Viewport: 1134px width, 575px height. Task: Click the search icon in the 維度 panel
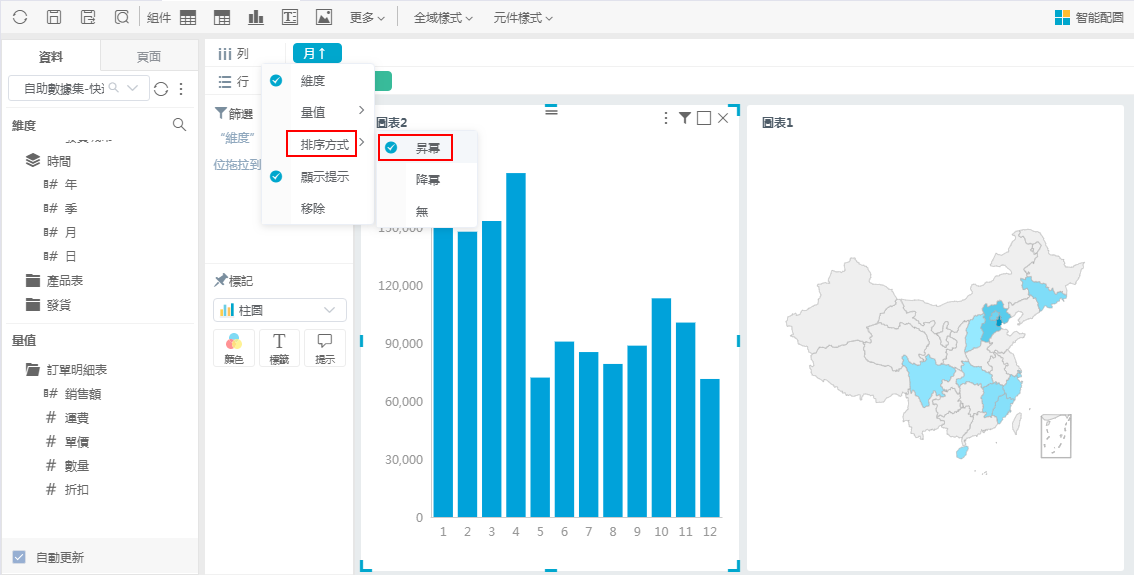pyautogui.click(x=179, y=125)
